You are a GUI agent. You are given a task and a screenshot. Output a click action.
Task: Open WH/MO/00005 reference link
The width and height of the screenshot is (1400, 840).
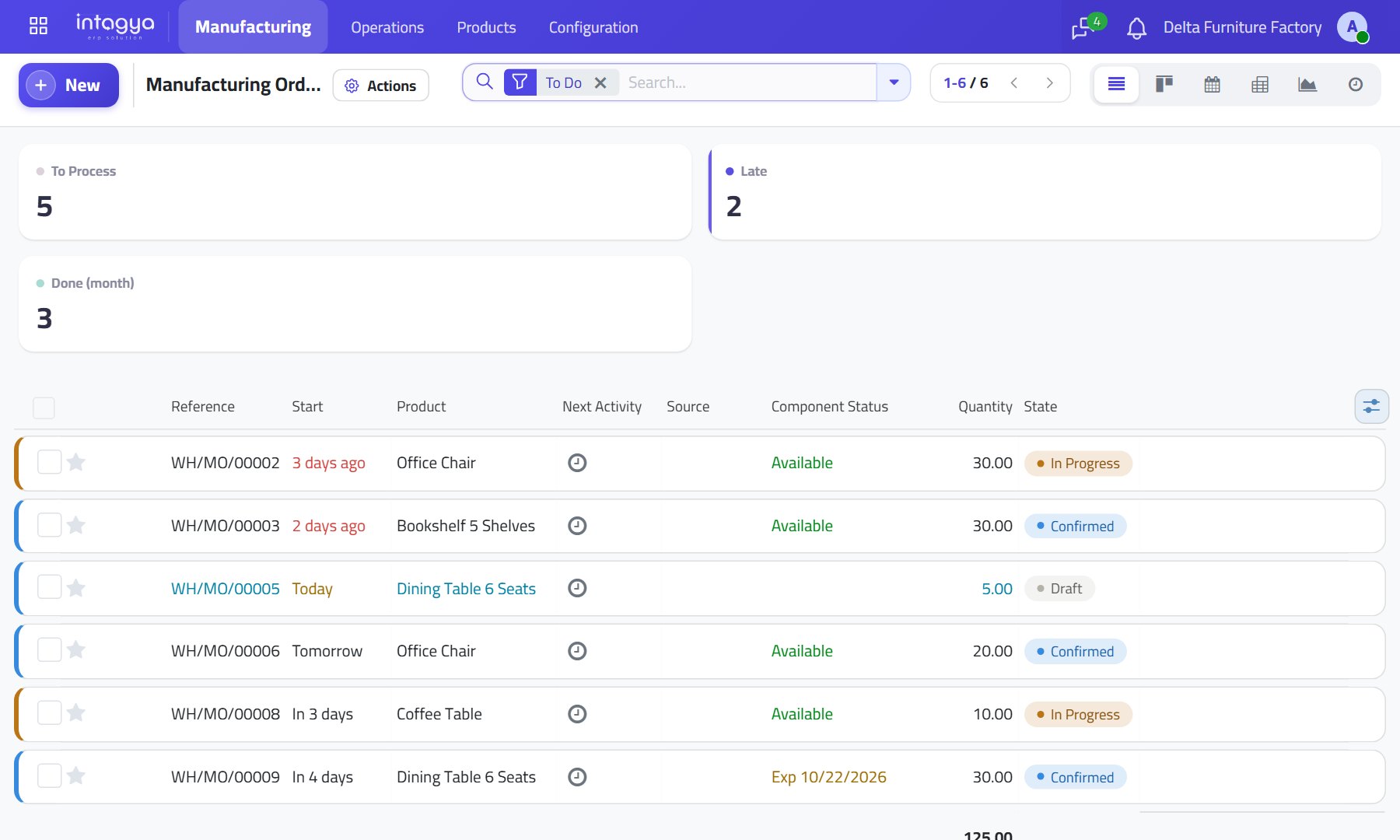(x=225, y=589)
